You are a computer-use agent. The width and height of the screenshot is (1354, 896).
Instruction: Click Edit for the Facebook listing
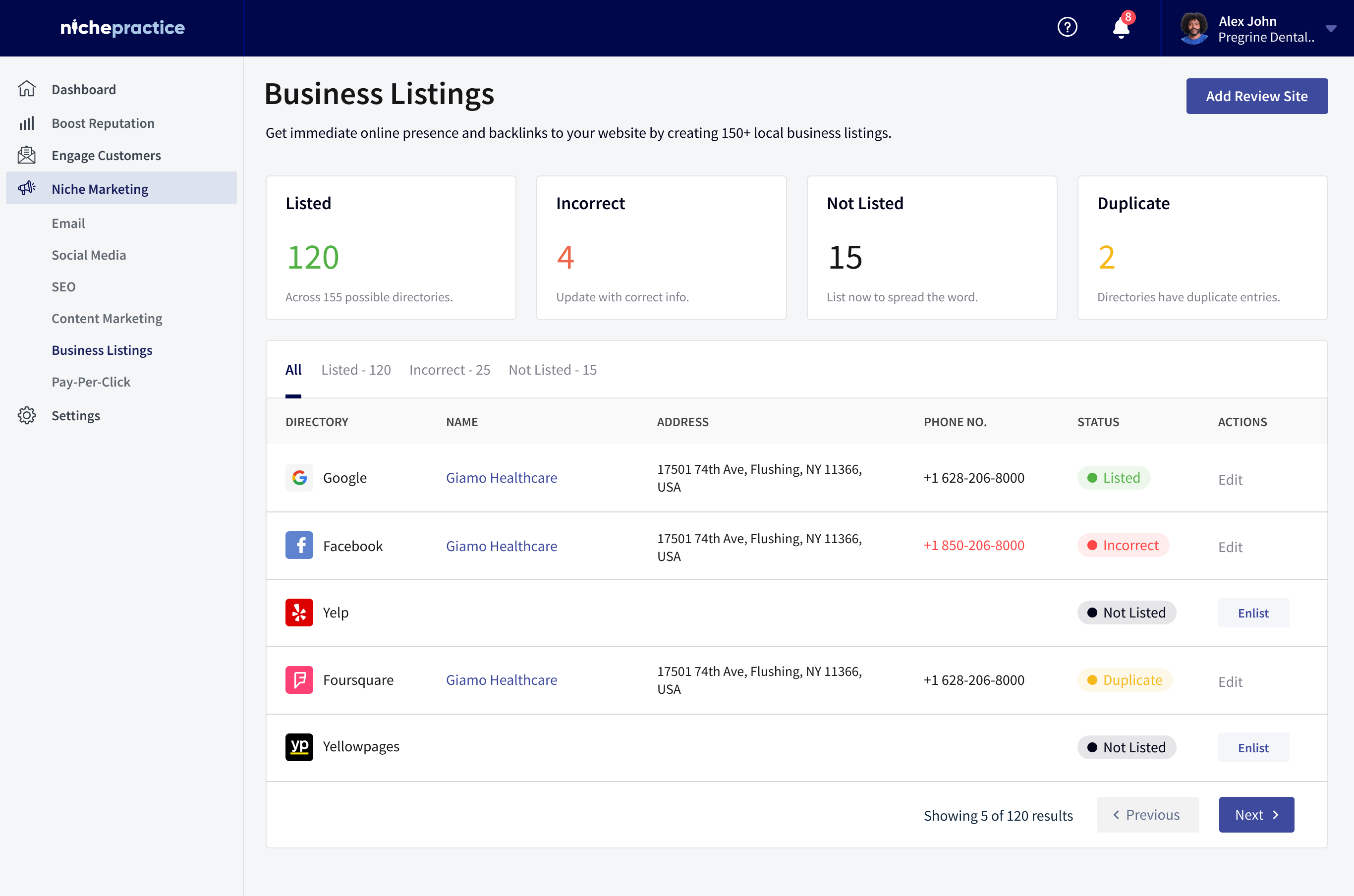(x=1230, y=547)
